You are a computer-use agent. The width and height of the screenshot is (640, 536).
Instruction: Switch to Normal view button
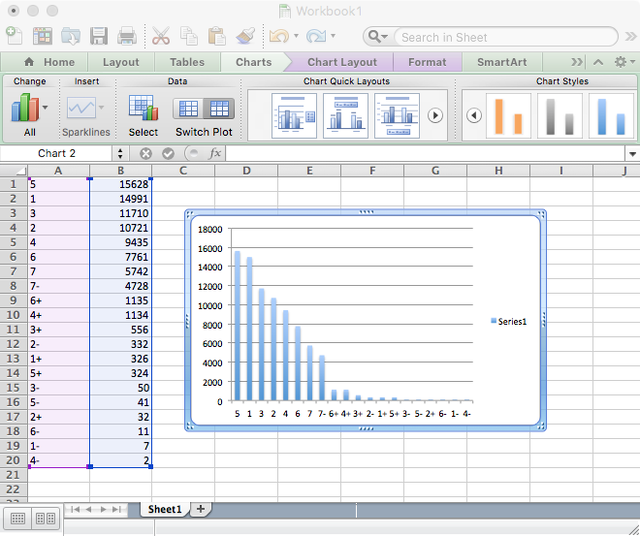click(17, 518)
